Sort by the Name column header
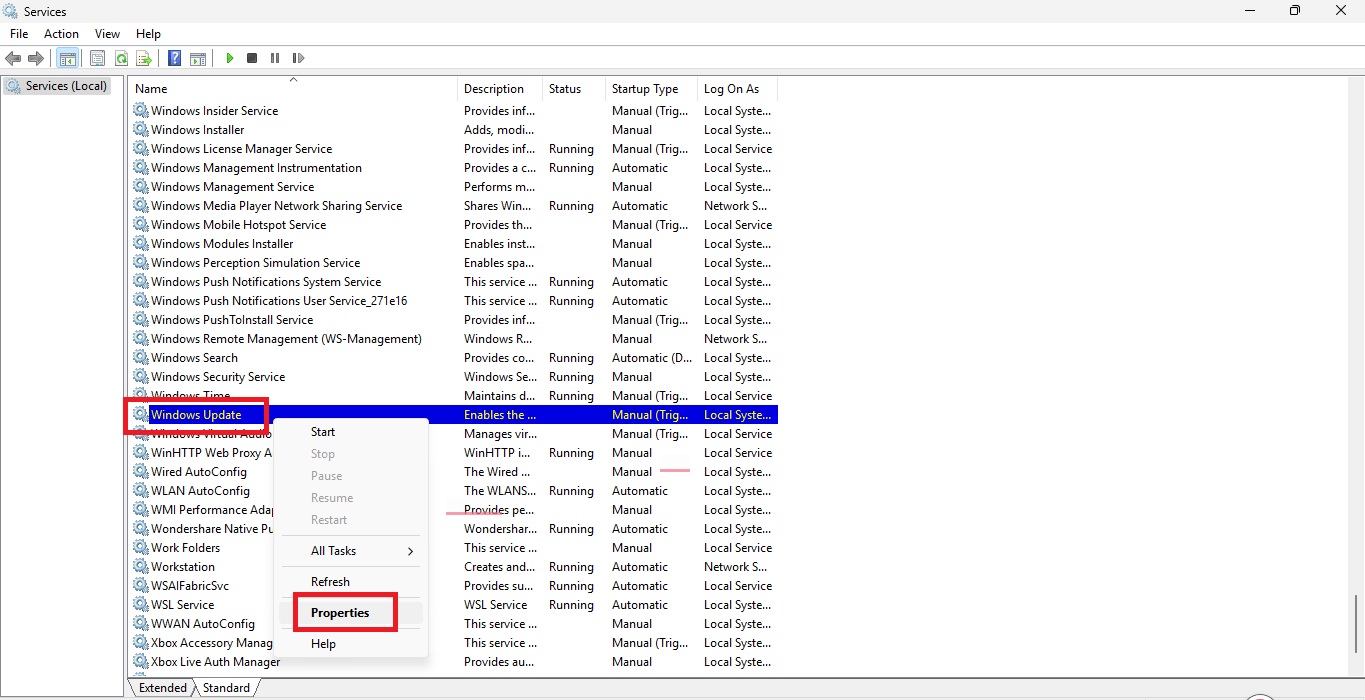The height and width of the screenshot is (700, 1365). (293, 89)
